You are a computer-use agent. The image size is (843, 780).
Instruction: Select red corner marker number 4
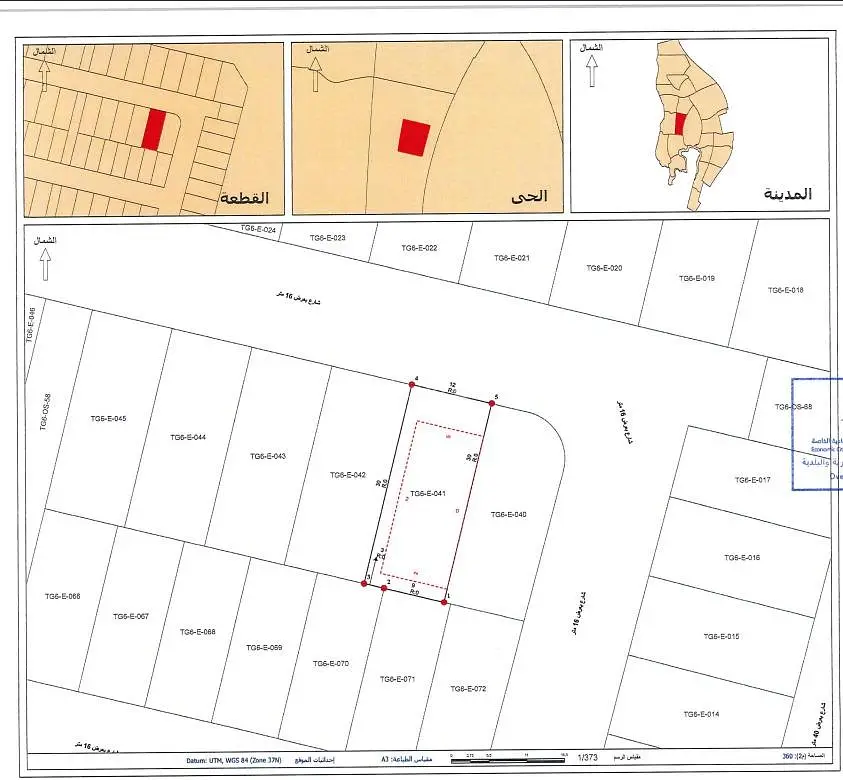(411, 383)
